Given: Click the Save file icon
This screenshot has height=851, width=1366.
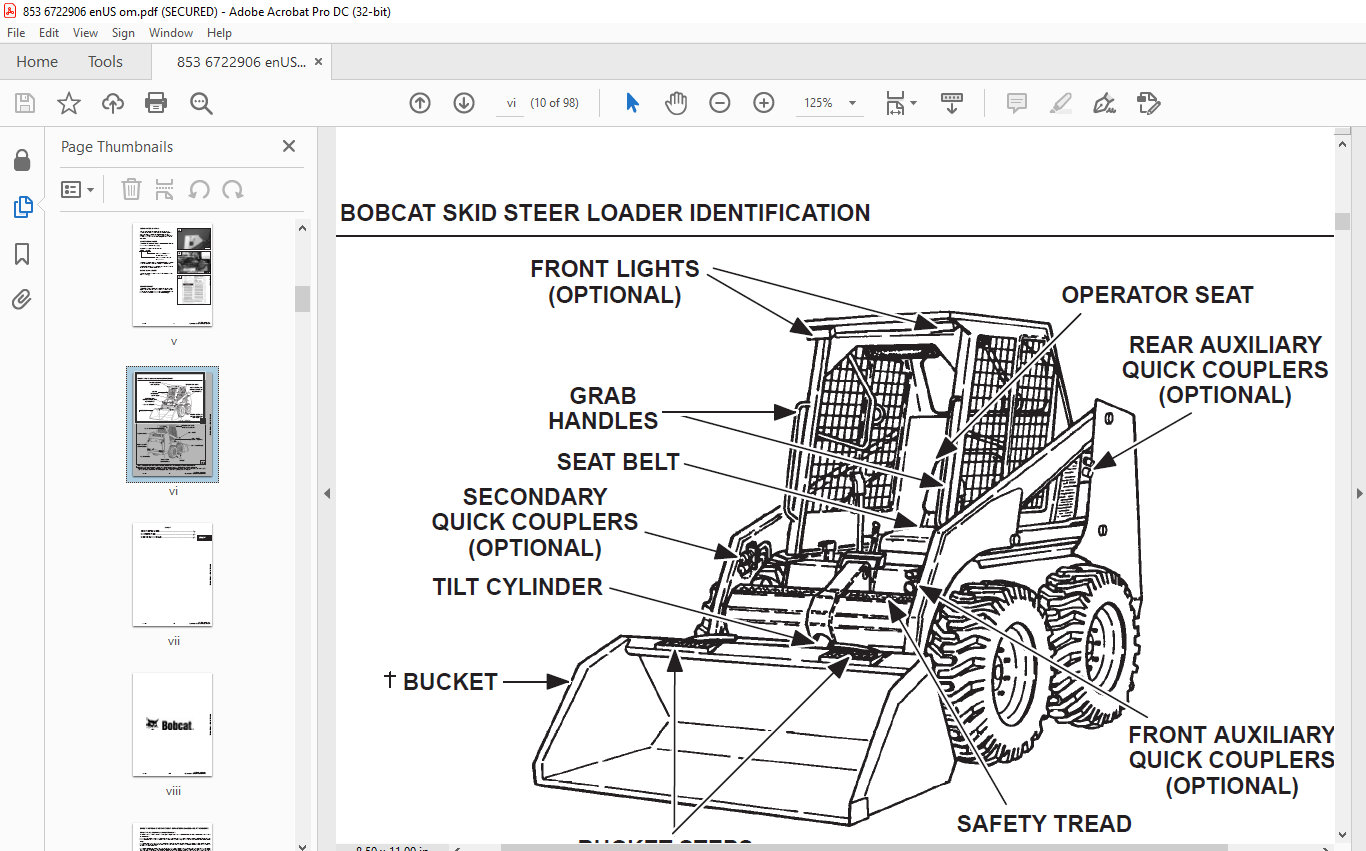Looking at the screenshot, I should pos(25,103).
